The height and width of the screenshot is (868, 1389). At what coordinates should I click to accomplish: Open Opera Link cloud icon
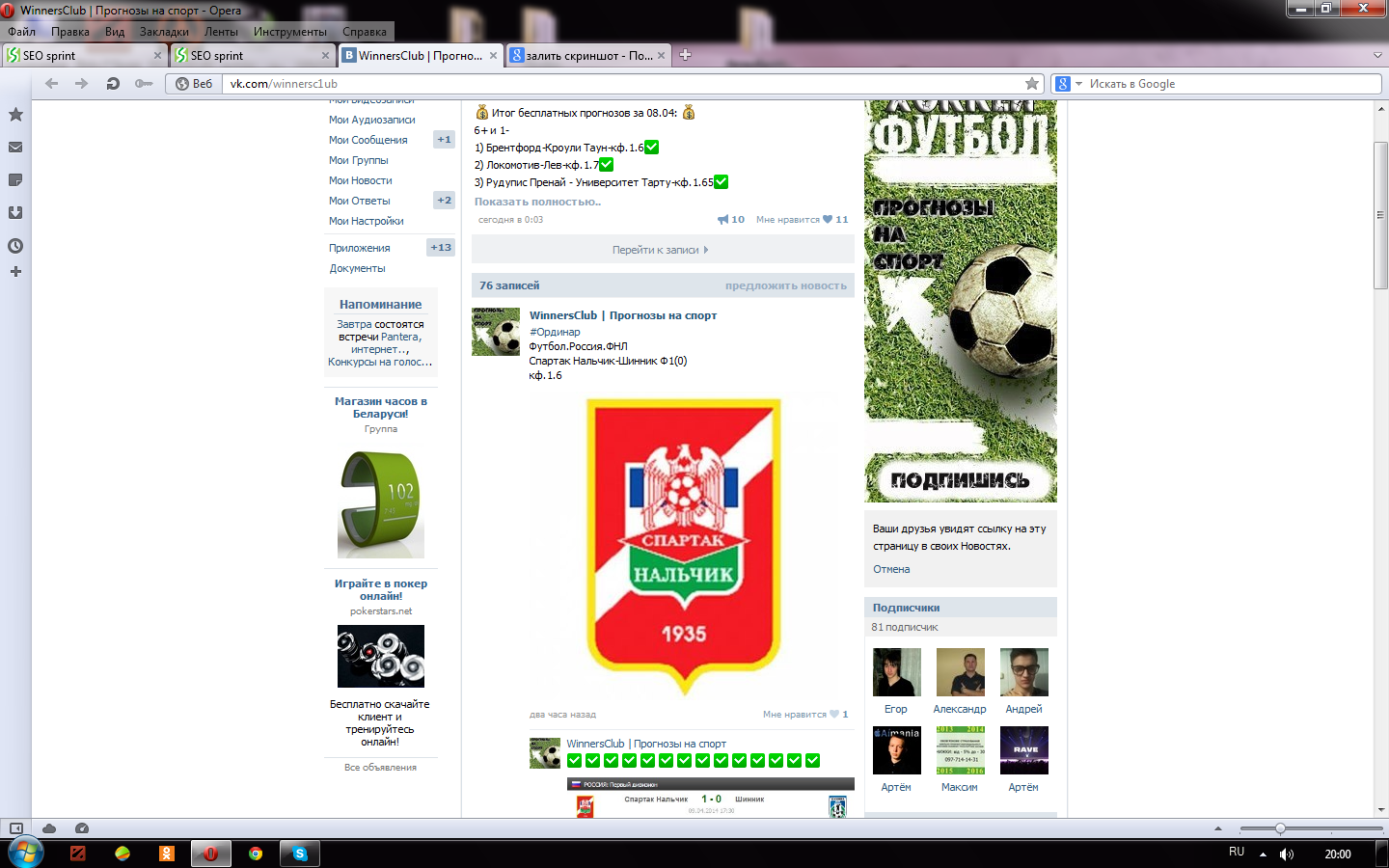[x=49, y=828]
